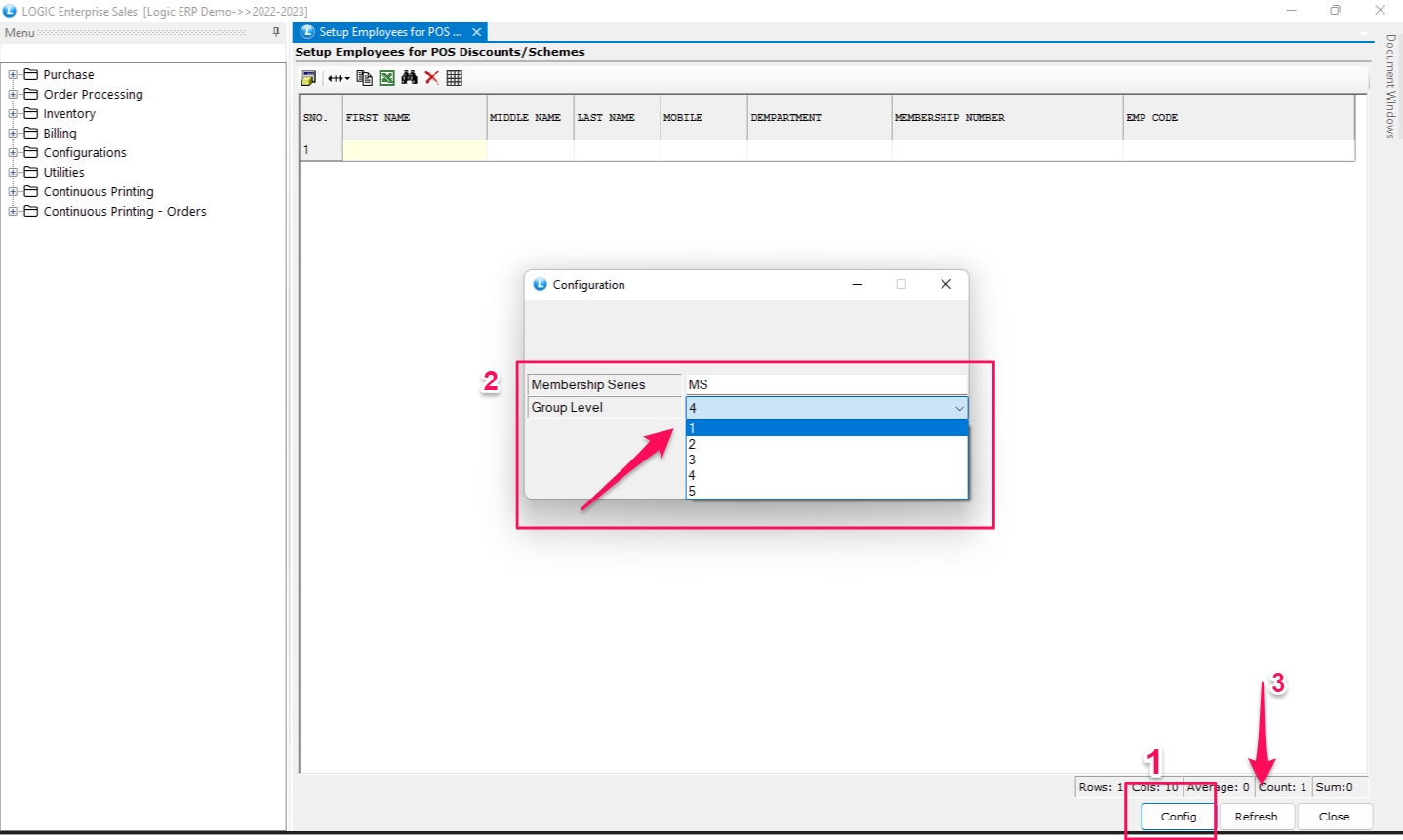
Task: Click the binoculars find icon
Action: coord(410,78)
